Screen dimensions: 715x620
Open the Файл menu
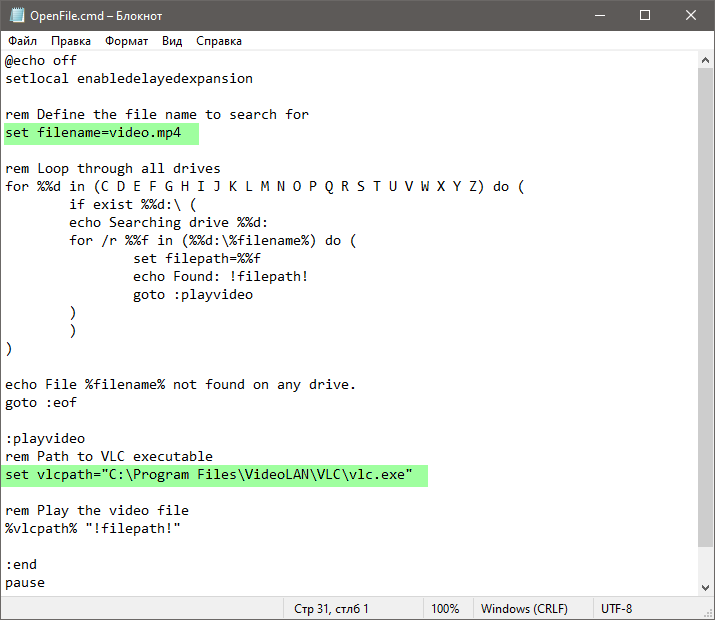[x=22, y=41]
